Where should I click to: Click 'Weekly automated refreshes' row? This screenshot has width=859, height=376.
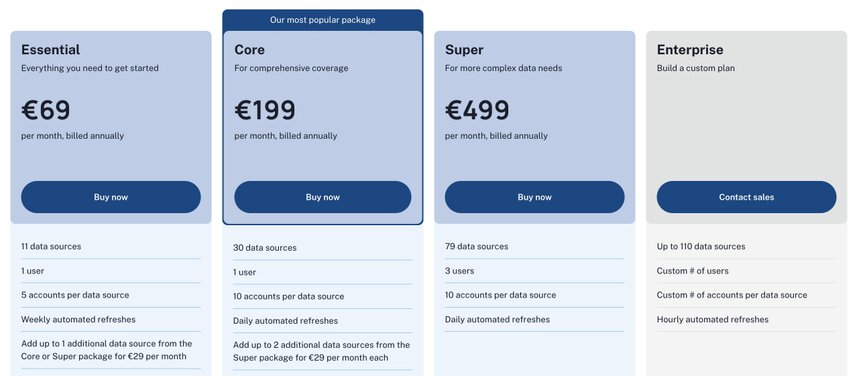pos(111,320)
